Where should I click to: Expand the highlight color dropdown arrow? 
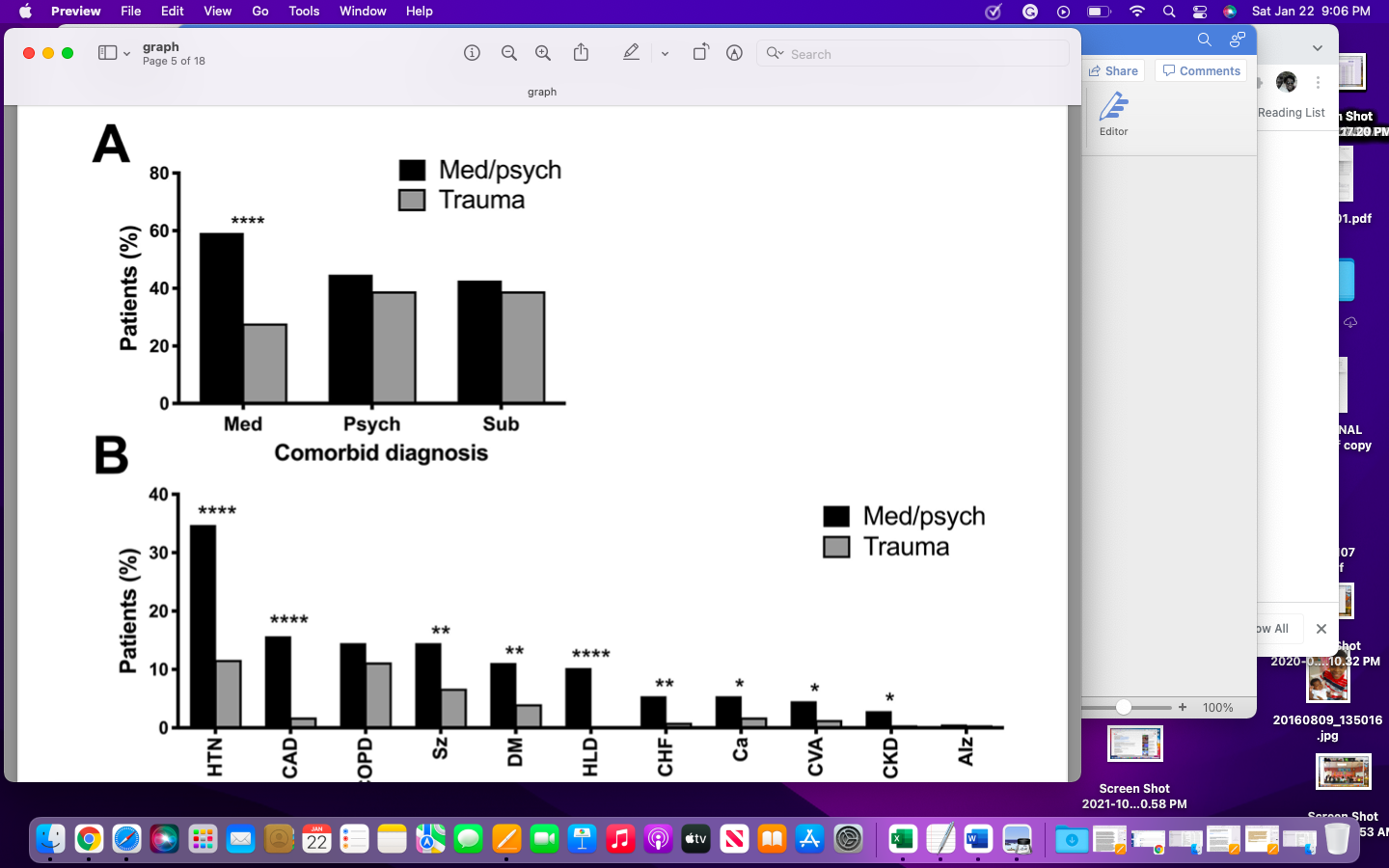665,54
